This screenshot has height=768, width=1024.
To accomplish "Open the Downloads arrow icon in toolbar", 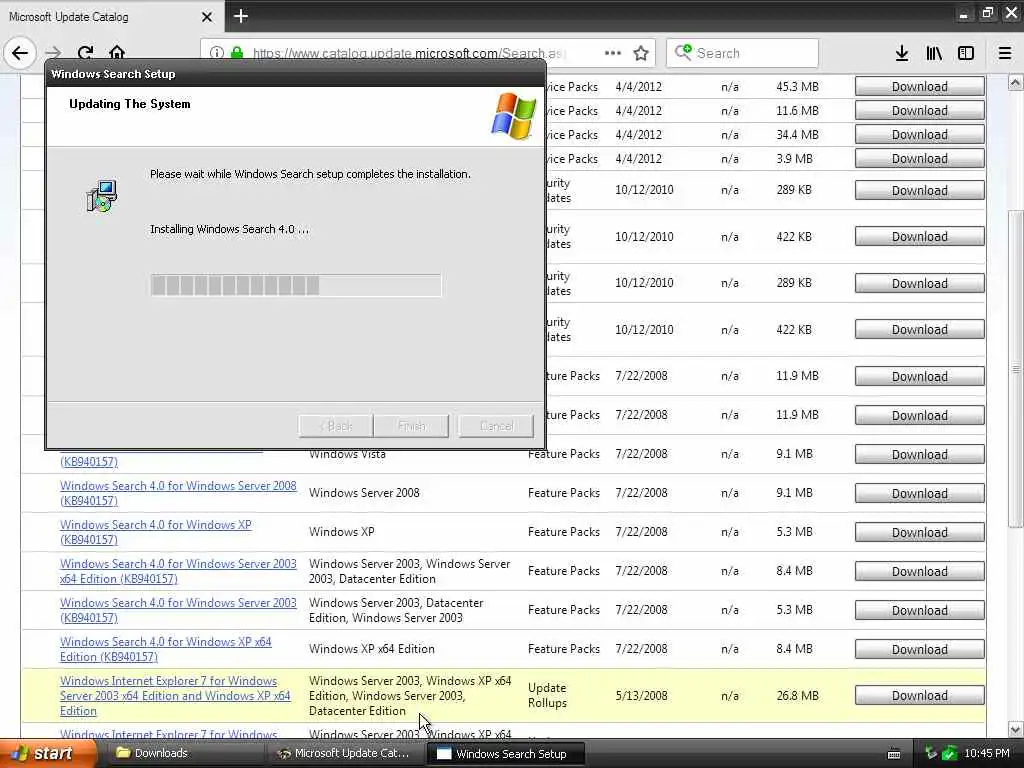I will [x=902, y=53].
